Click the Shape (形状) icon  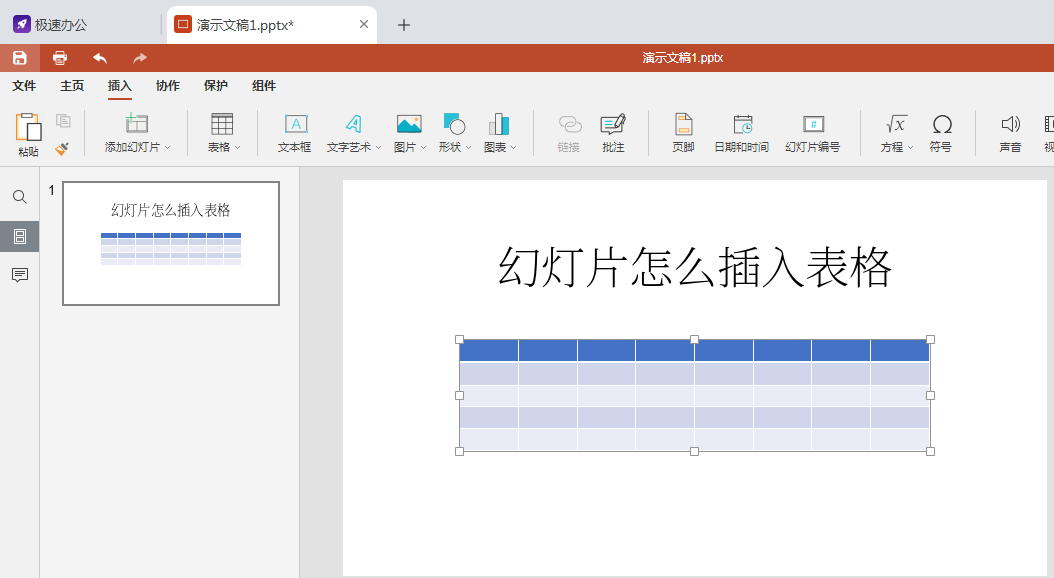coord(454,124)
